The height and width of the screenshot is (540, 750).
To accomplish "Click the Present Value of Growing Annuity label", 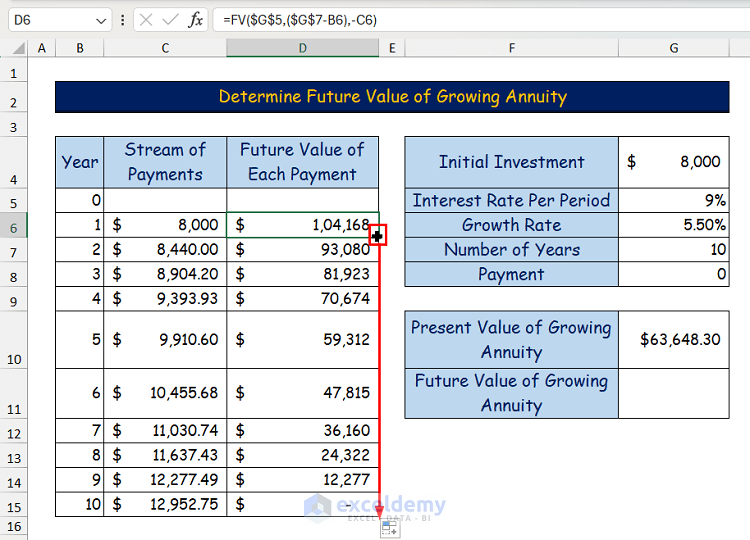I will tap(512, 340).
